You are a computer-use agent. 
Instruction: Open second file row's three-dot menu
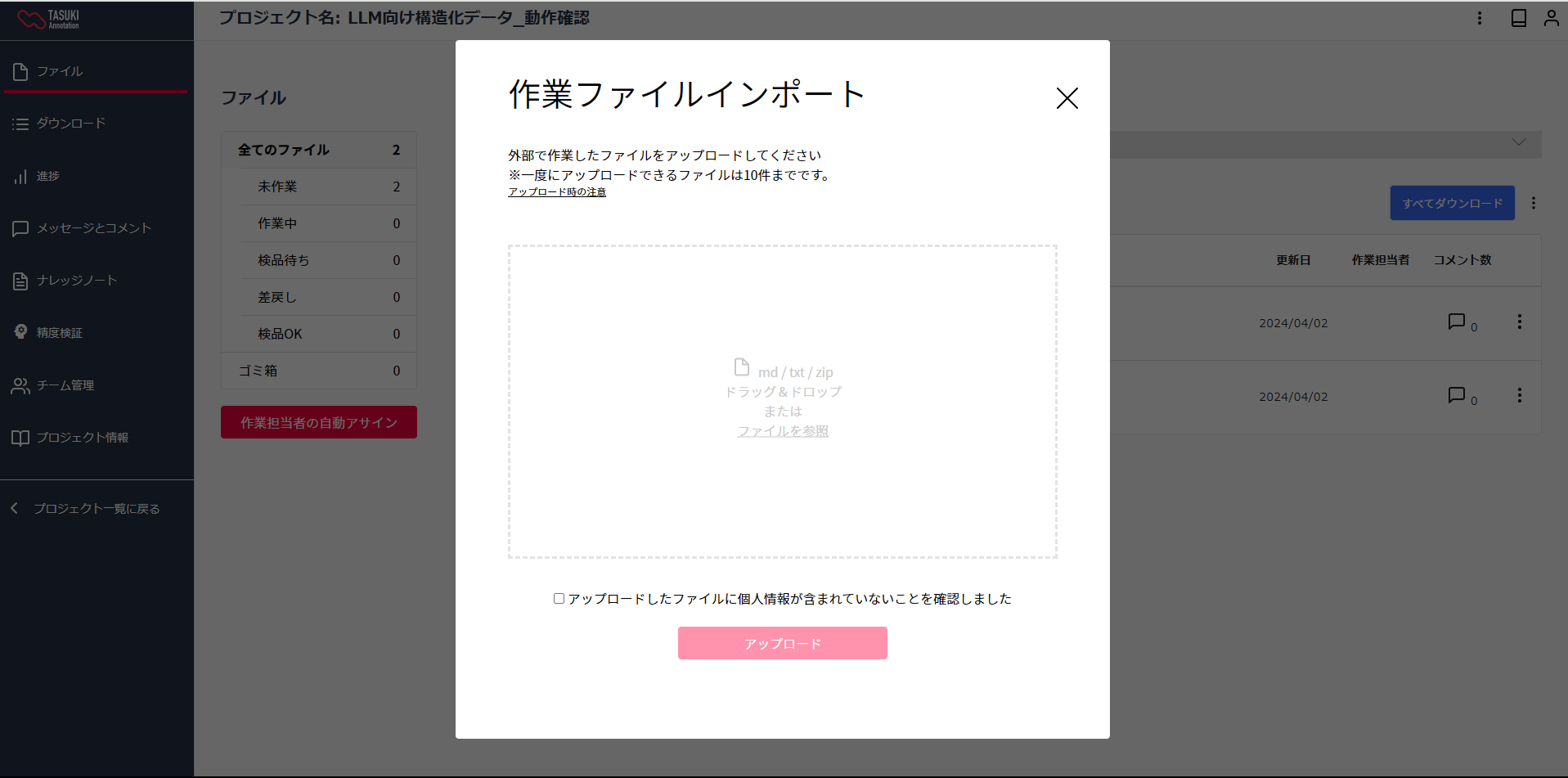point(1520,395)
